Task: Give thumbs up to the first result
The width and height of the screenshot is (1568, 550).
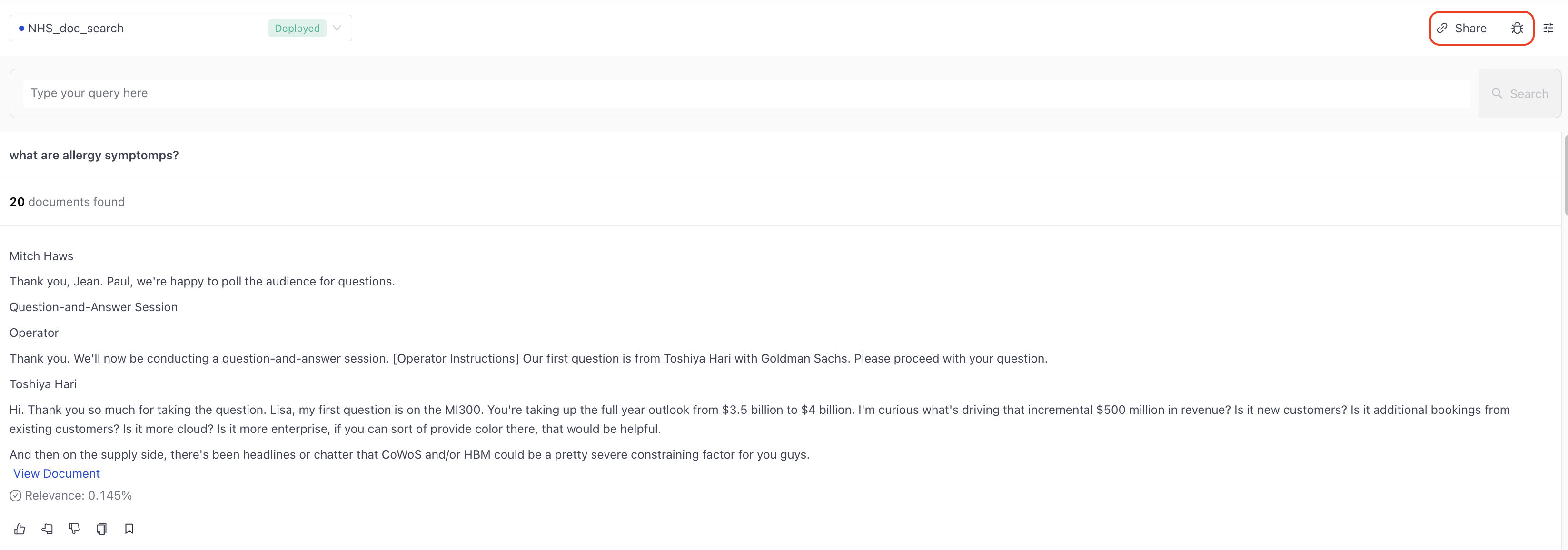Action: pos(20,529)
